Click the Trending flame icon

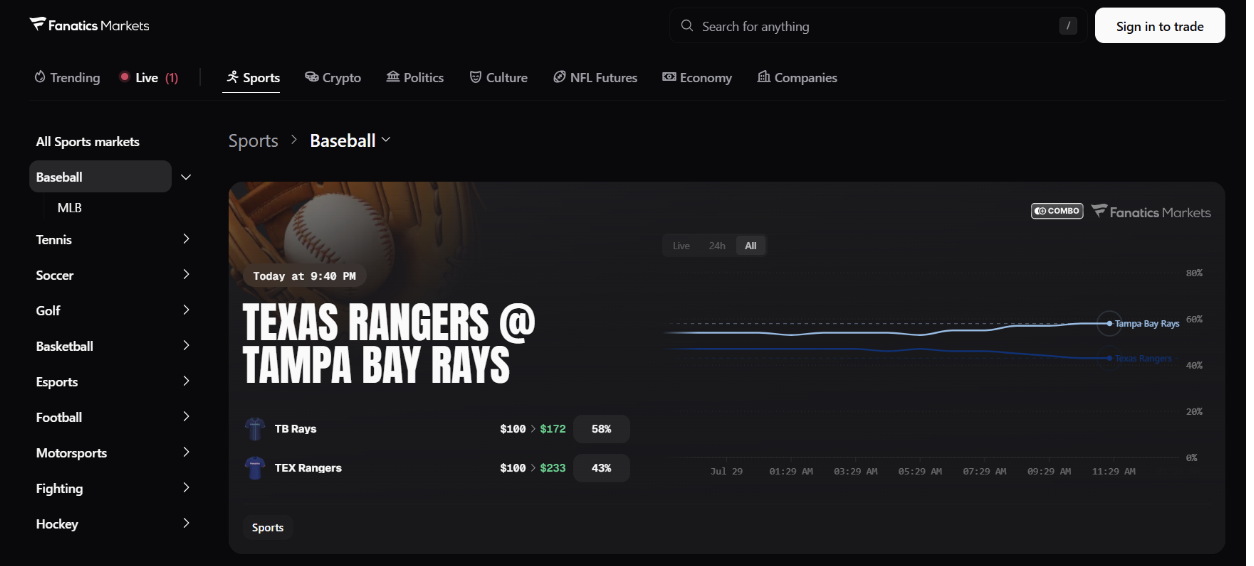40,77
